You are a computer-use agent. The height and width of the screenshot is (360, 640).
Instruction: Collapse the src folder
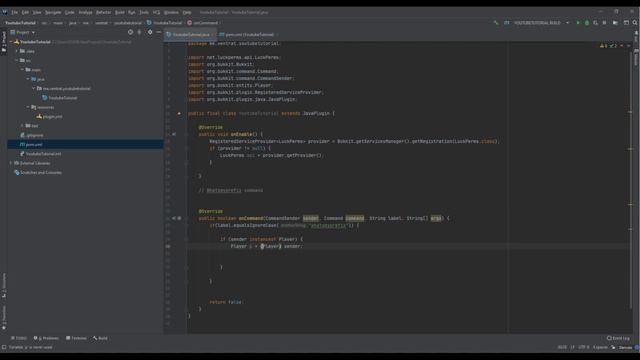[17, 60]
